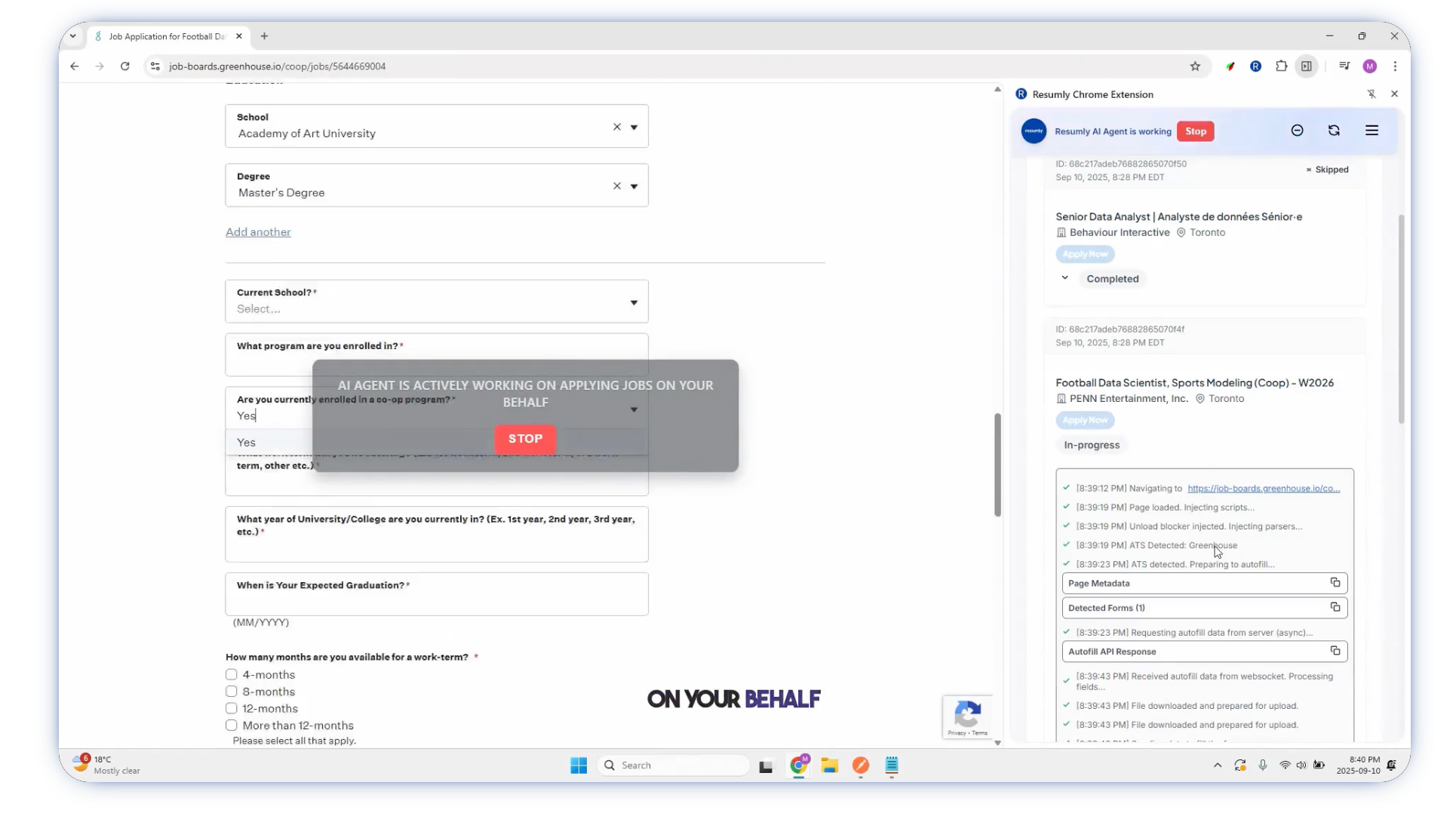Copy the Page Metadata contents
The image size is (1456, 822).
click(1335, 583)
